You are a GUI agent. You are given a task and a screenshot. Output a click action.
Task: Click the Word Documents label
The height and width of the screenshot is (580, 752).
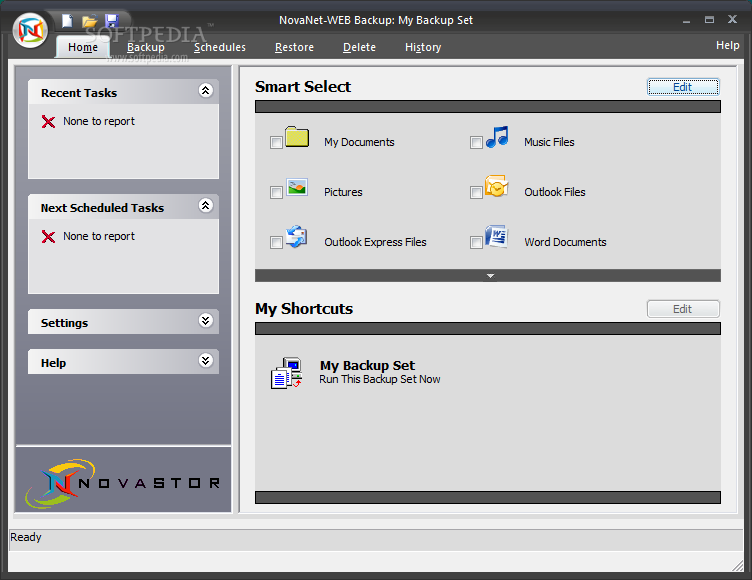tap(565, 242)
